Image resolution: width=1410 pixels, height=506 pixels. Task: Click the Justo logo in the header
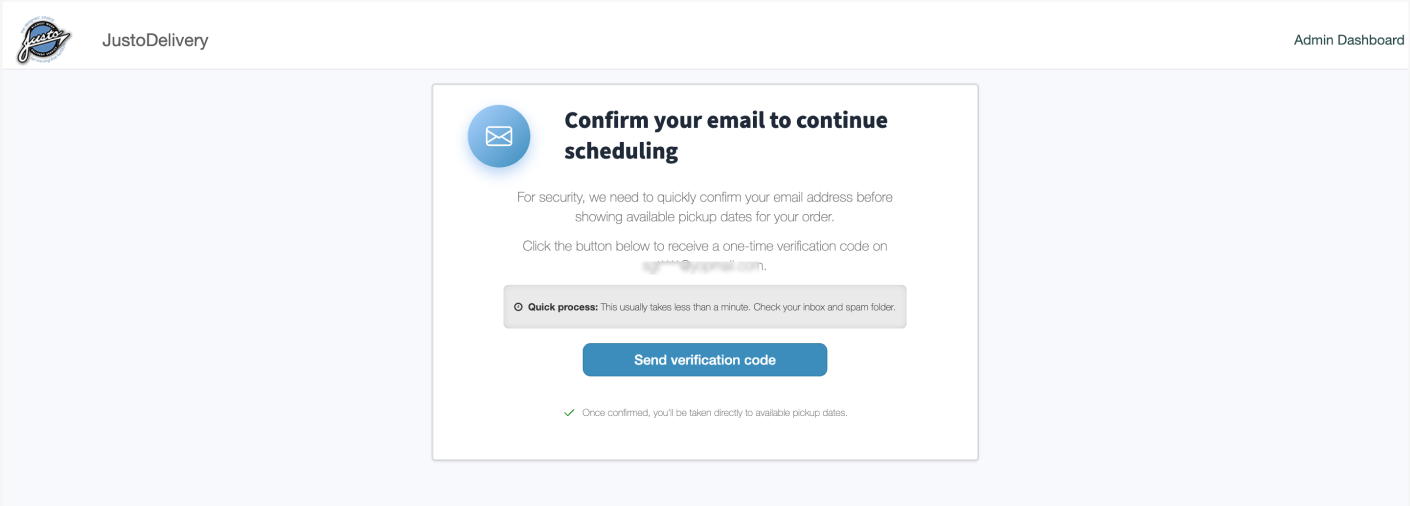(43, 41)
